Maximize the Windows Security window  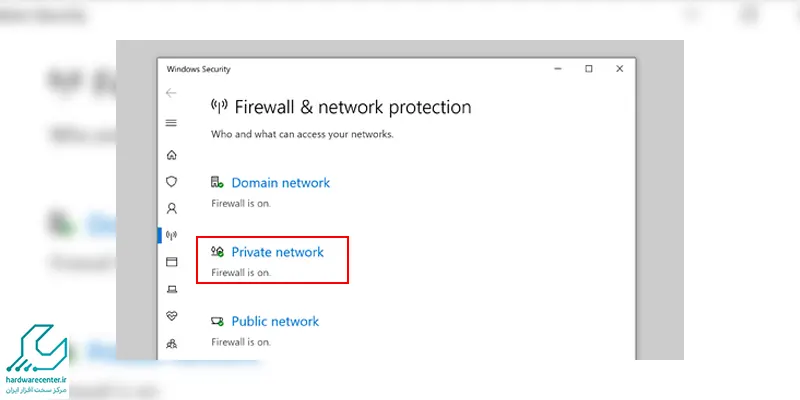pos(589,69)
